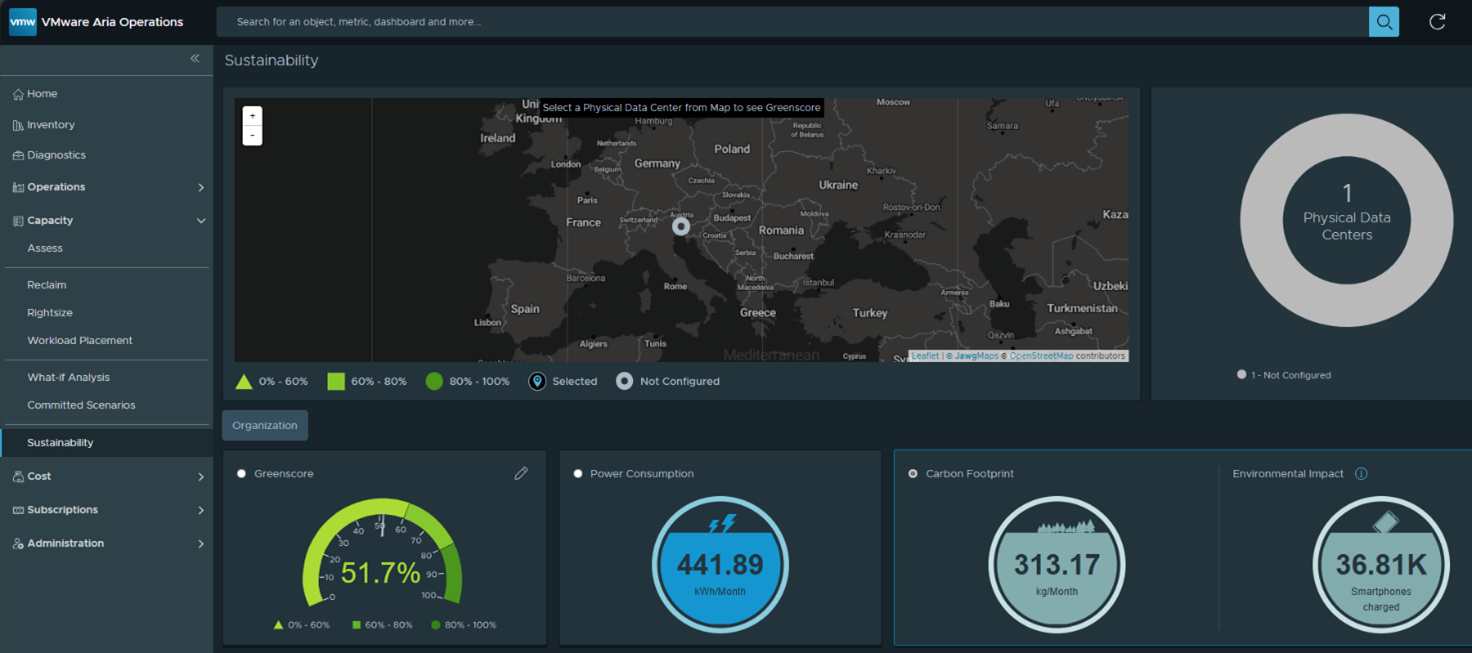Zoom in on the map
This screenshot has width=1472, height=653.
(x=253, y=116)
